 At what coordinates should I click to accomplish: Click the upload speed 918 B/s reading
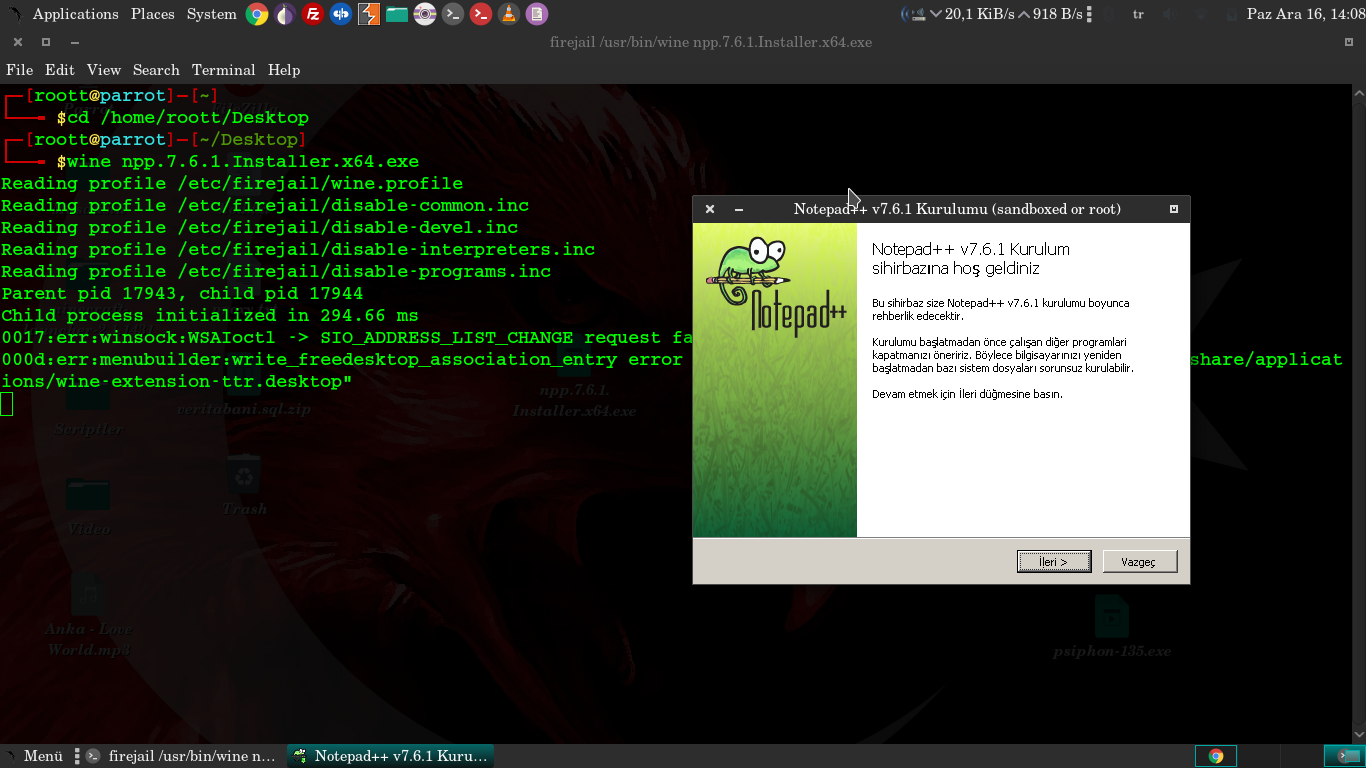(x=1058, y=14)
